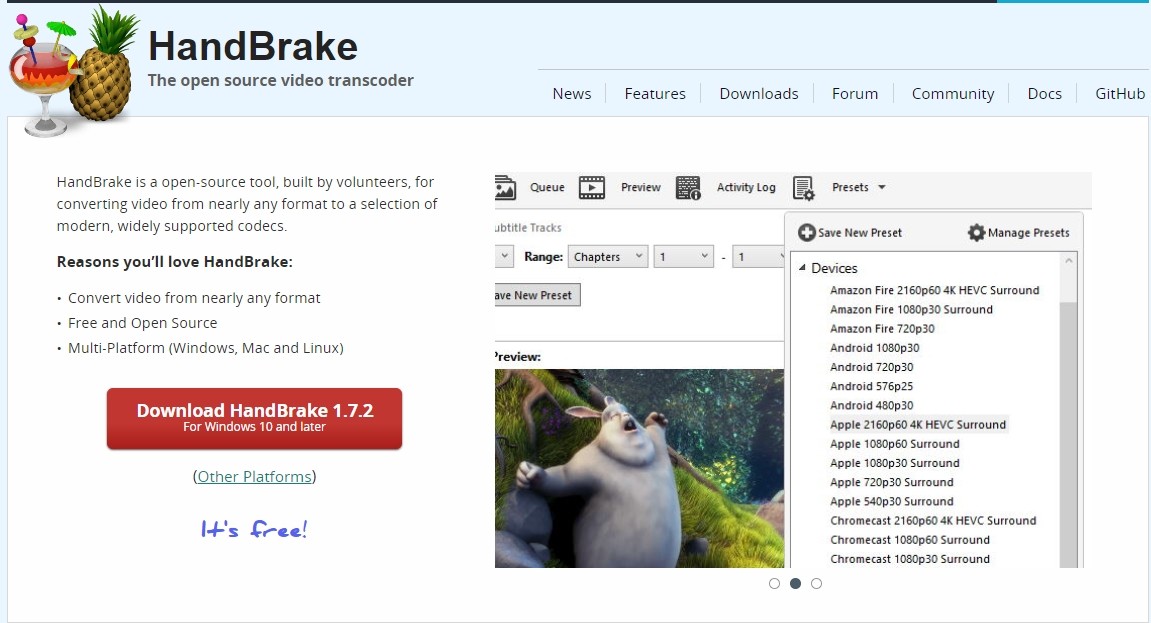Switch to the Community page
This screenshot has height=623, width=1151.
click(952, 93)
